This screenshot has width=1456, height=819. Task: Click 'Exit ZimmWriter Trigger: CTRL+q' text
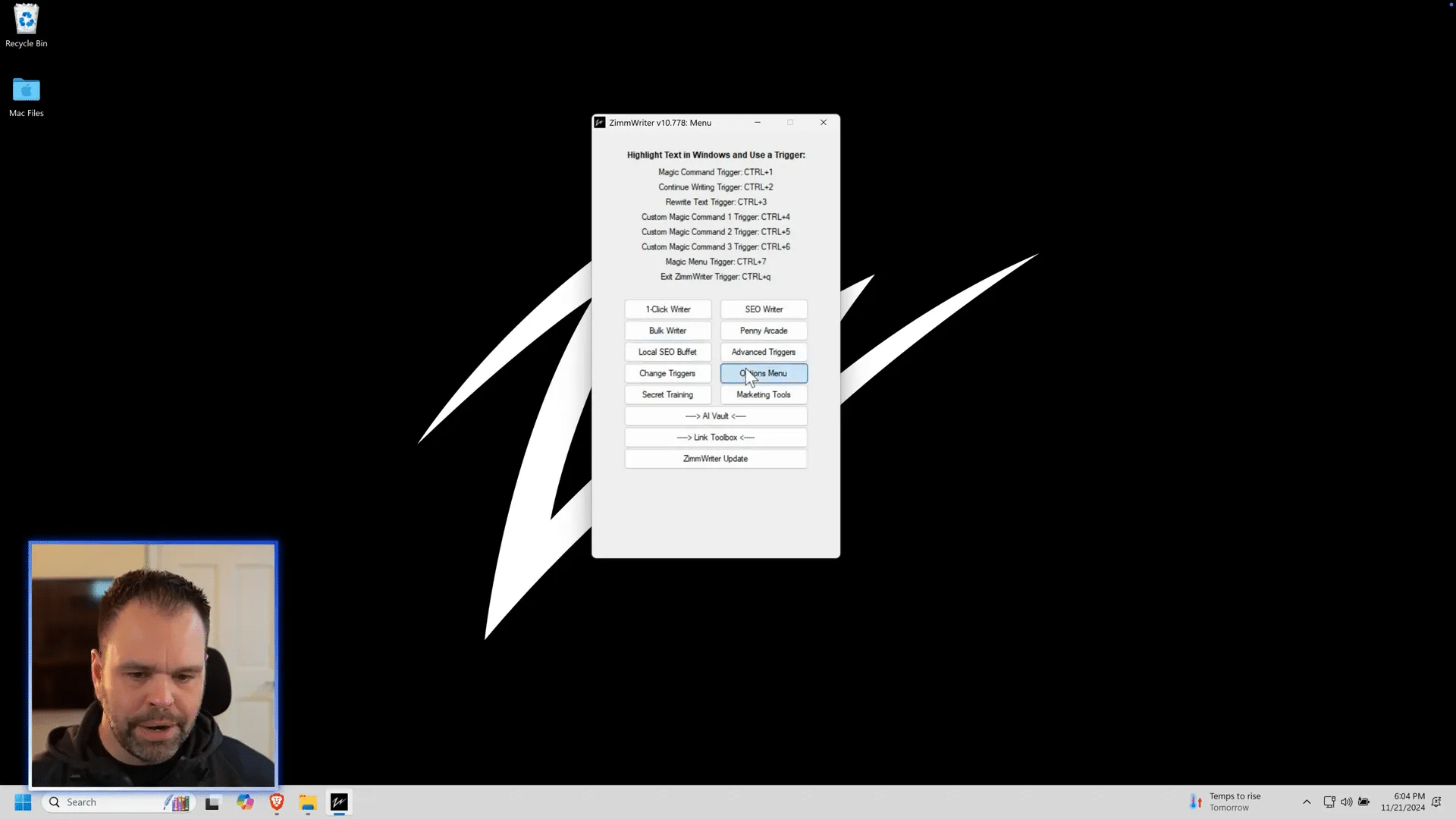(x=716, y=277)
